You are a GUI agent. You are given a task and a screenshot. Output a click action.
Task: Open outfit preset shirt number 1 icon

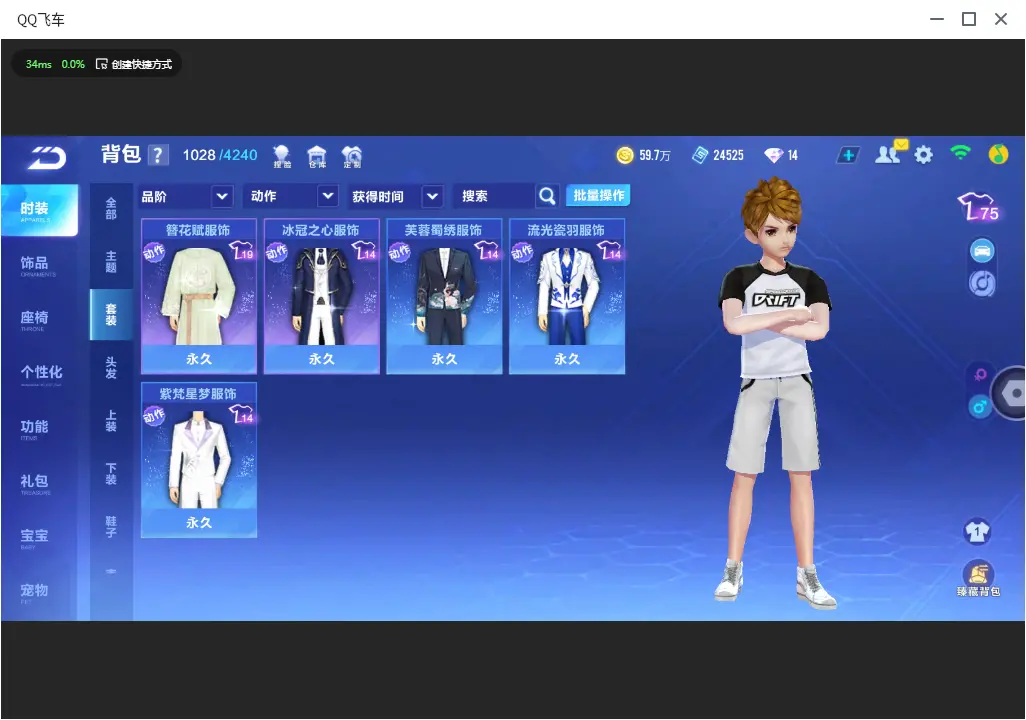[x=978, y=531]
